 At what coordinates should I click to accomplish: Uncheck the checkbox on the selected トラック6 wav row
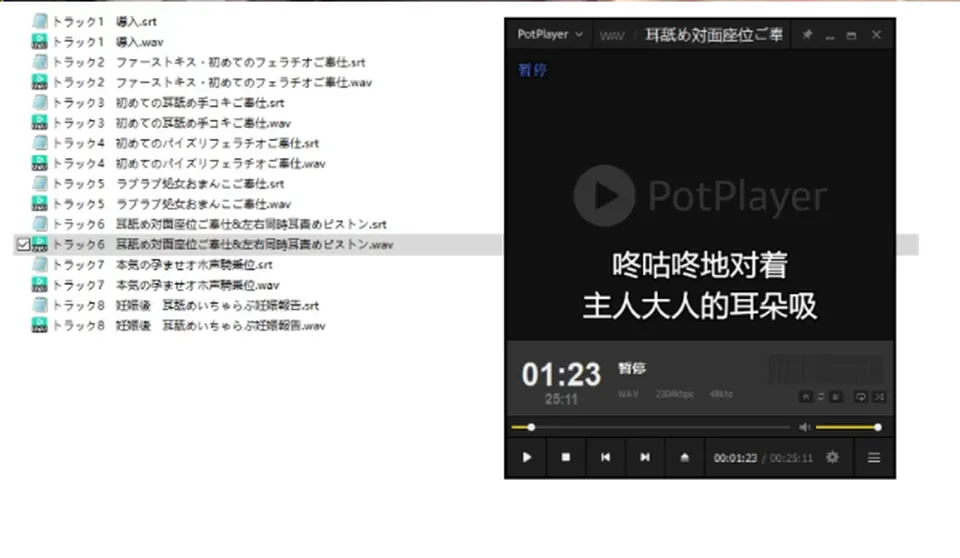click(23, 245)
